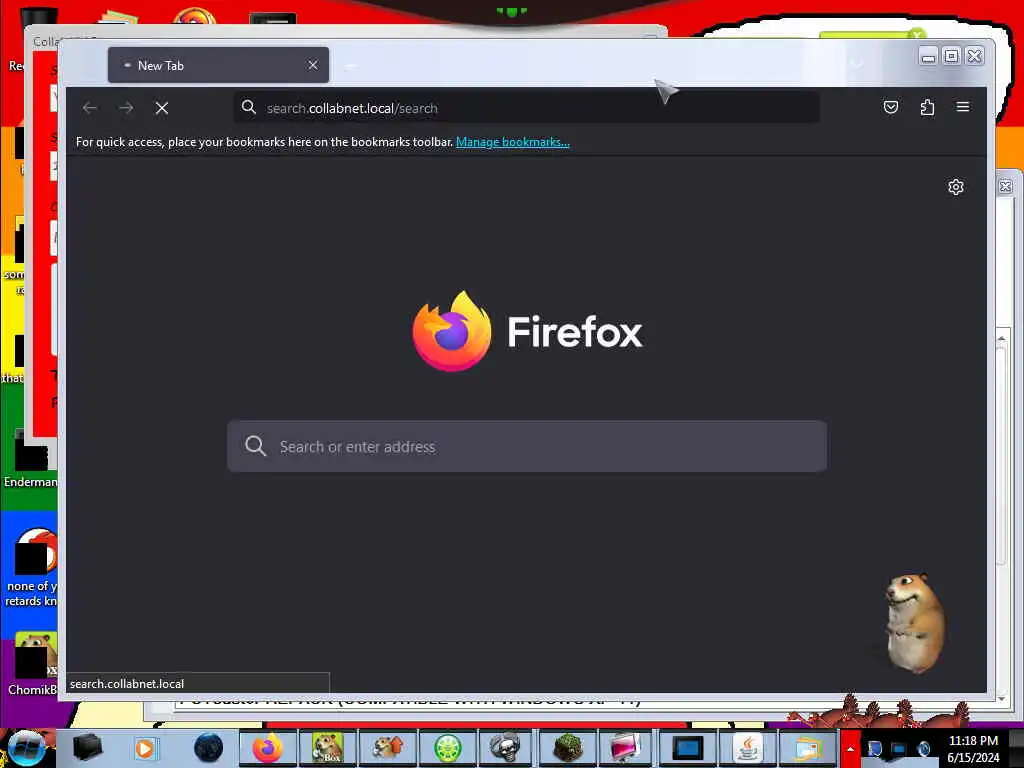The width and height of the screenshot is (1024, 768).
Task: Open the ChomikB desktop icon
Action: coord(33,665)
